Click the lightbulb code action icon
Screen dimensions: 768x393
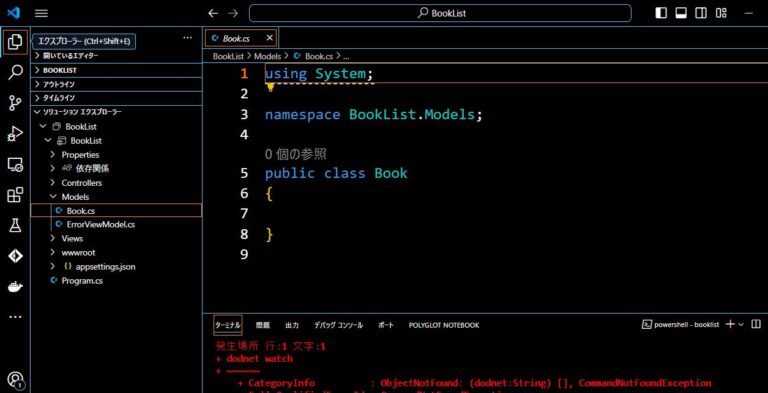tap(270, 88)
